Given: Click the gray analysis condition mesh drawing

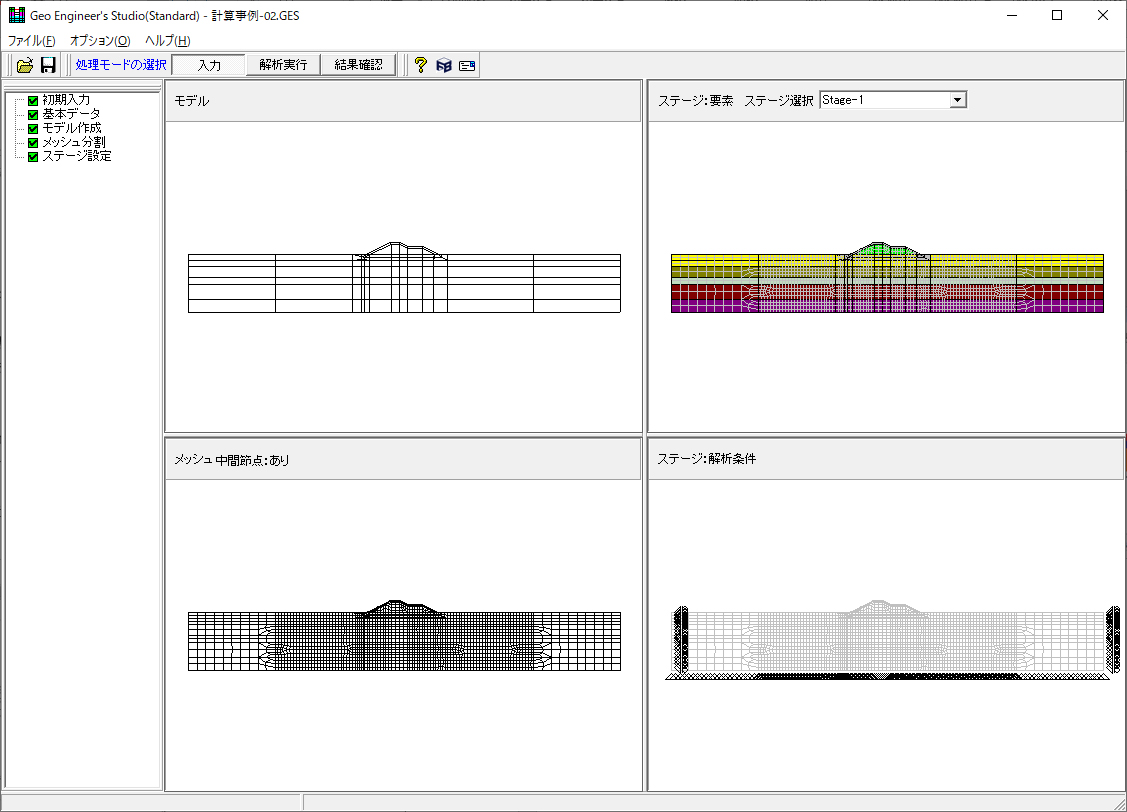Looking at the screenshot, I should coord(892,640).
